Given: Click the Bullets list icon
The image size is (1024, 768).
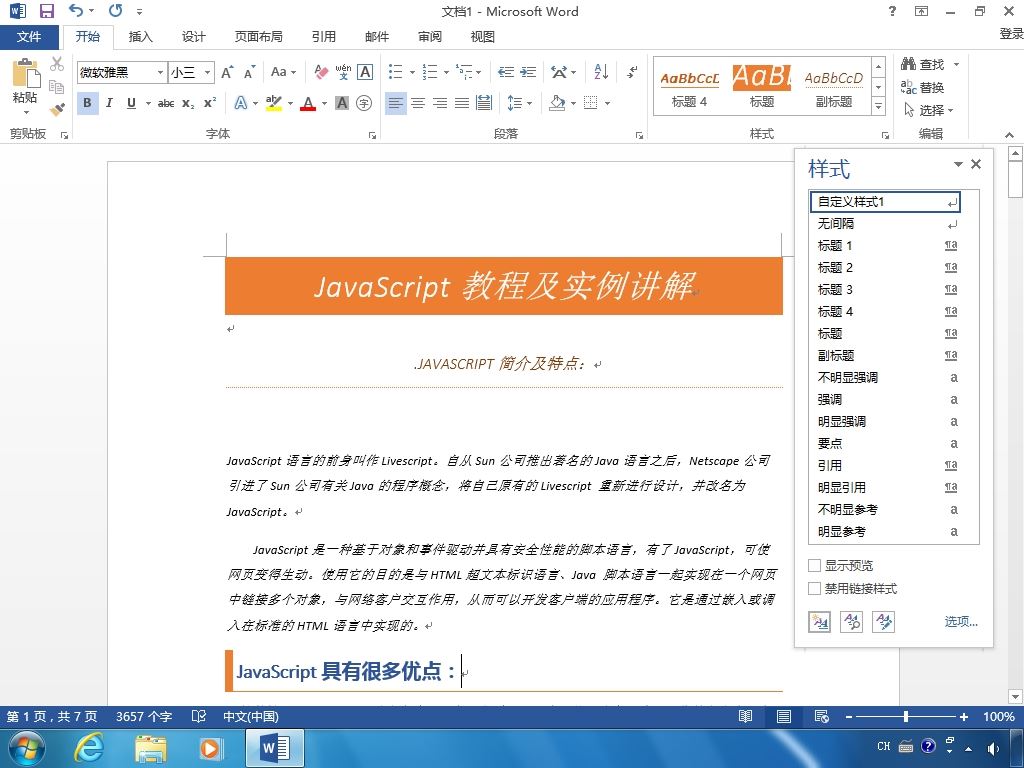Looking at the screenshot, I should click(x=396, y=72).
